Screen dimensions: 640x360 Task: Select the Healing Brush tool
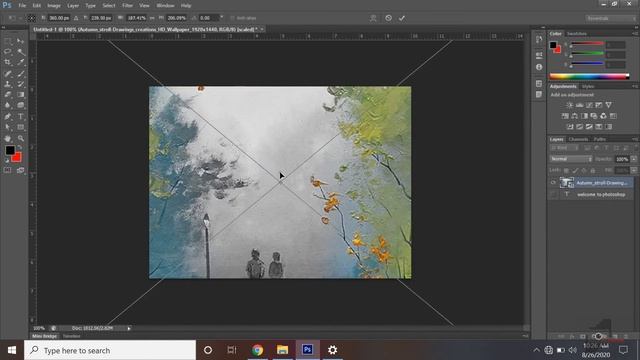click(8, 73)
